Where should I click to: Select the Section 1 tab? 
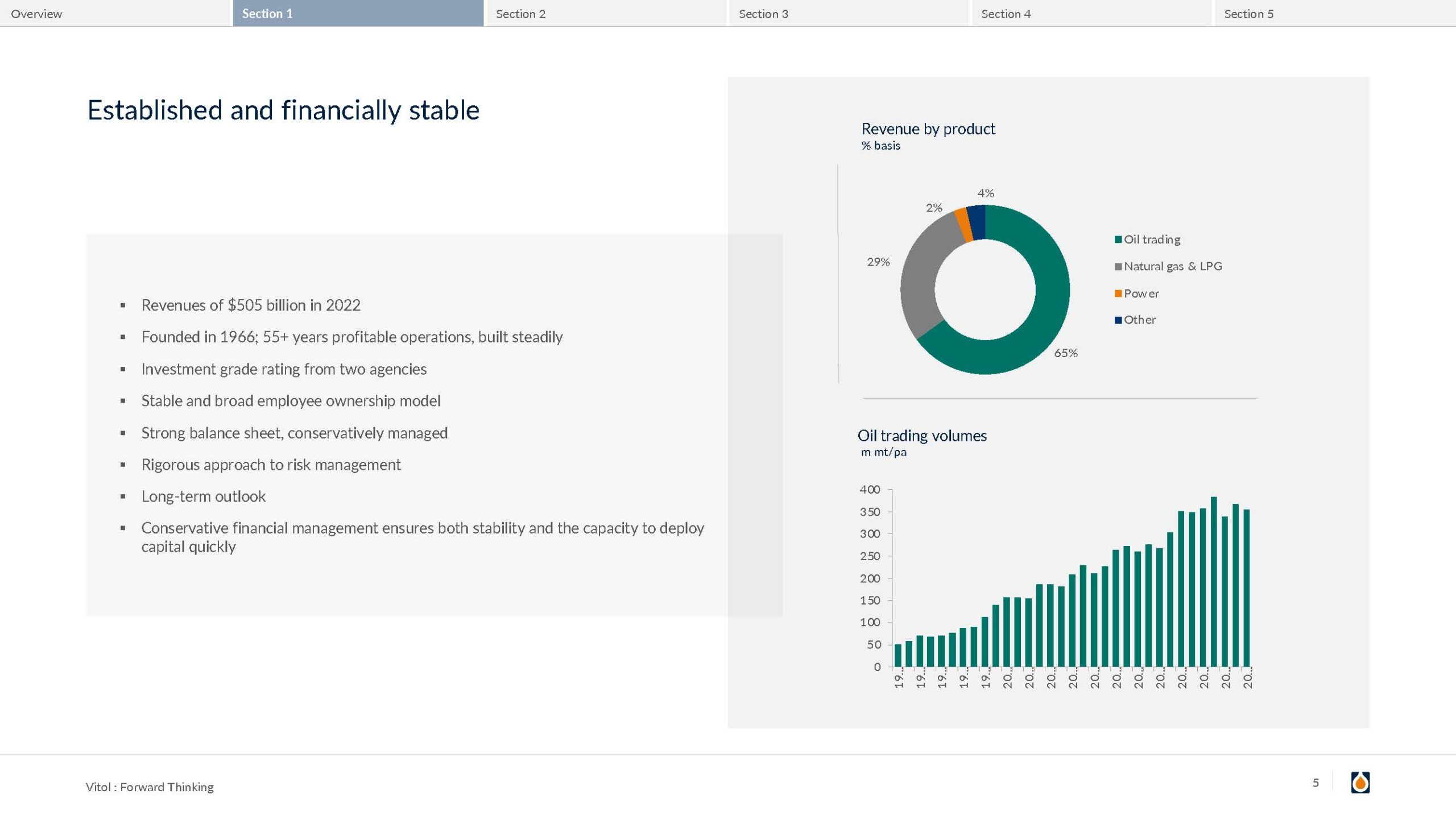[267, 14]
